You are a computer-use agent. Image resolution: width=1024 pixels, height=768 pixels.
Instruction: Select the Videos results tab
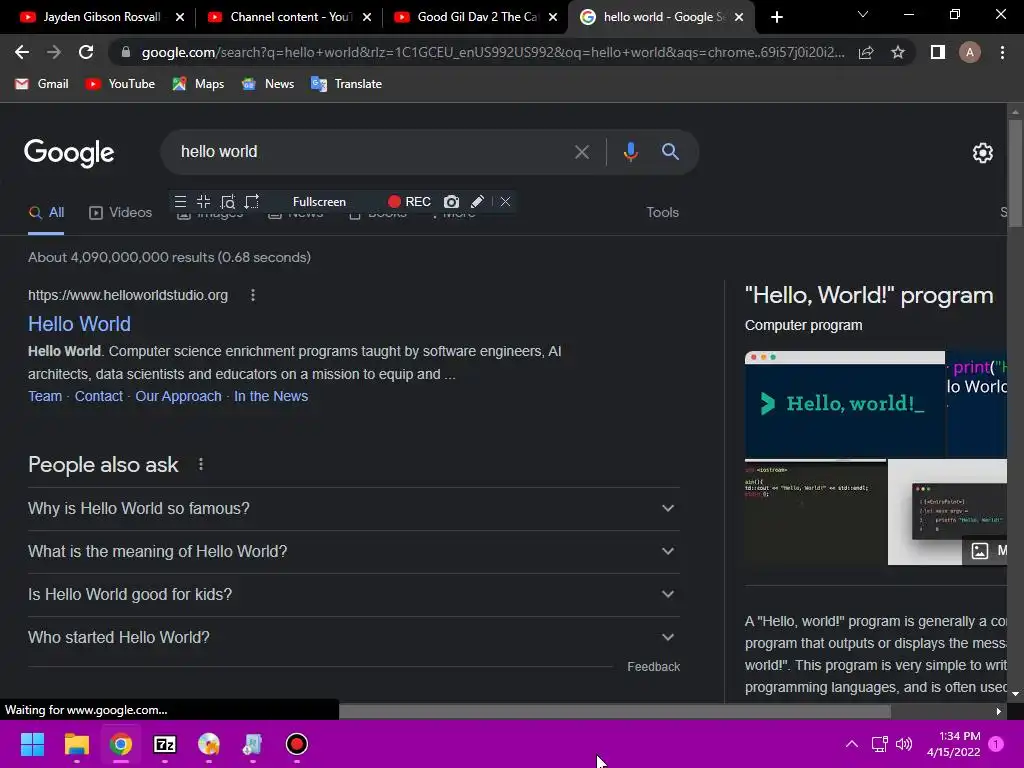[121, 212]
